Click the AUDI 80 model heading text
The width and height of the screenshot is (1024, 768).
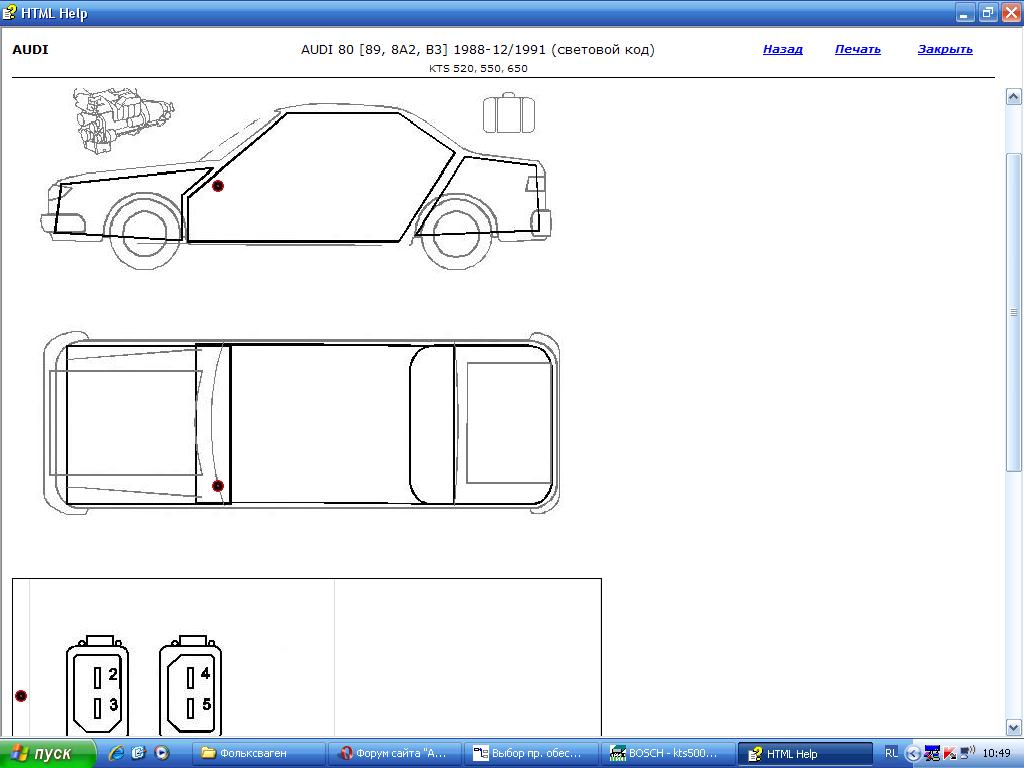pyautogui.click(x=477, y=50)
